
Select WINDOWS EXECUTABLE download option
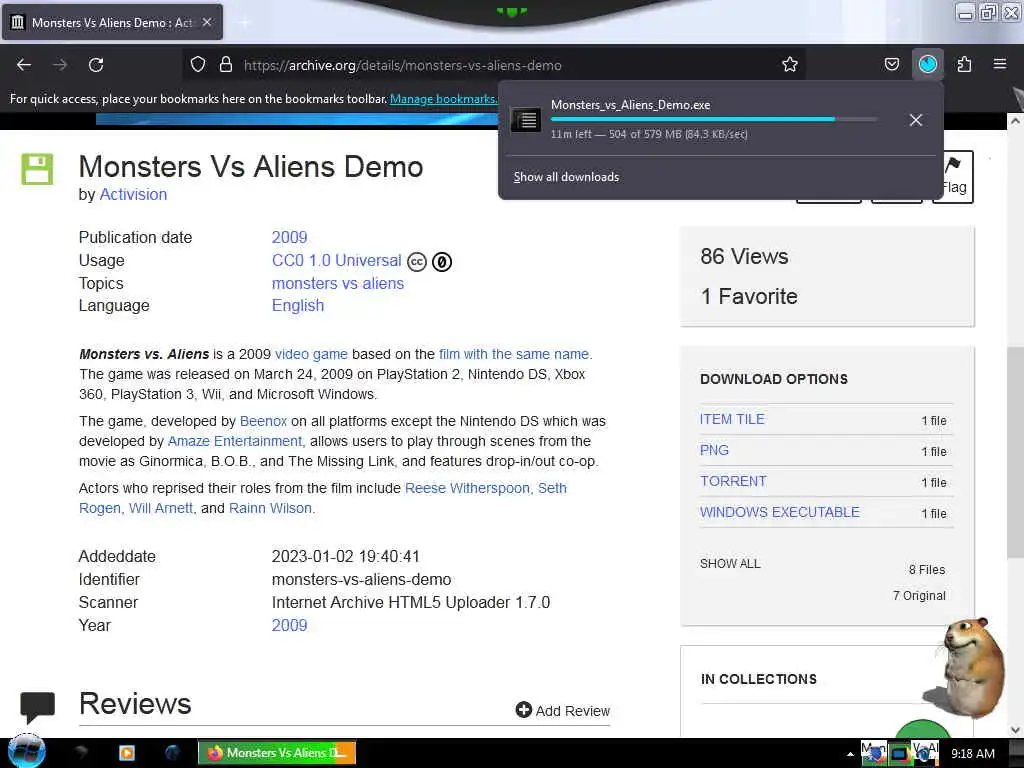point(780,513)
